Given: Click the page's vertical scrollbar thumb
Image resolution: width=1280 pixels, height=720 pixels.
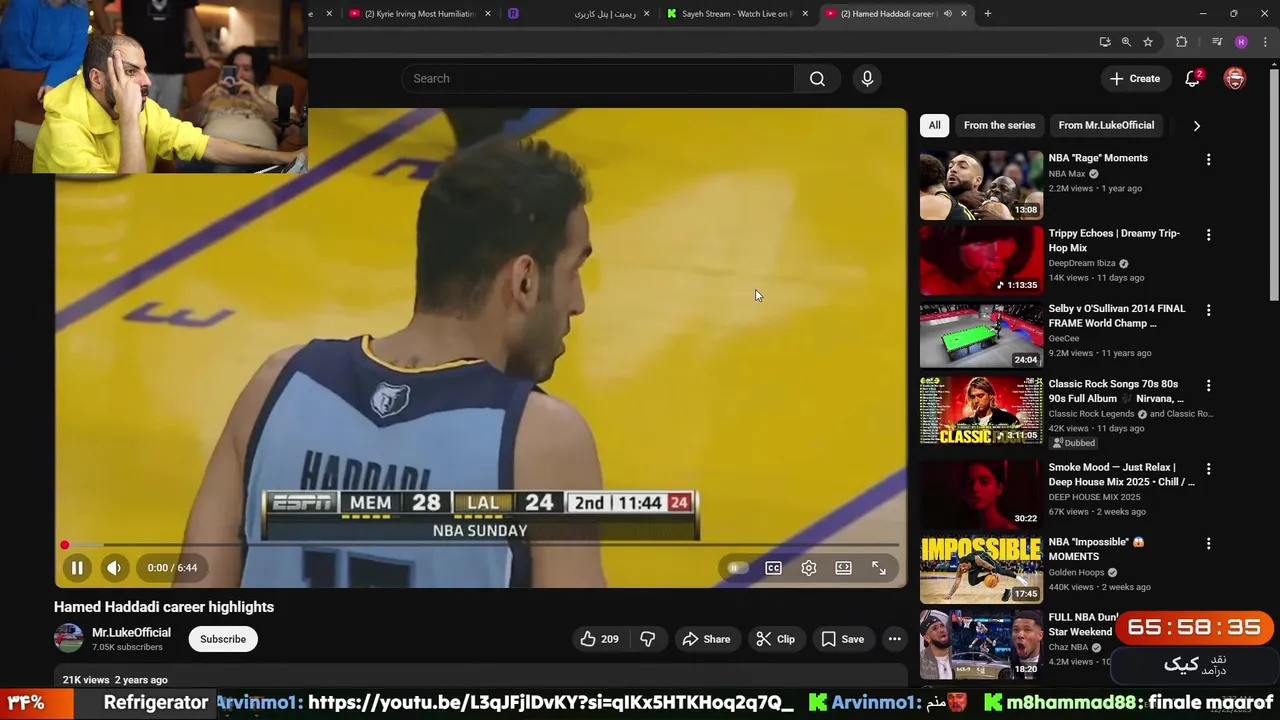Looking at the screenshot, I should pos(1274,185).
